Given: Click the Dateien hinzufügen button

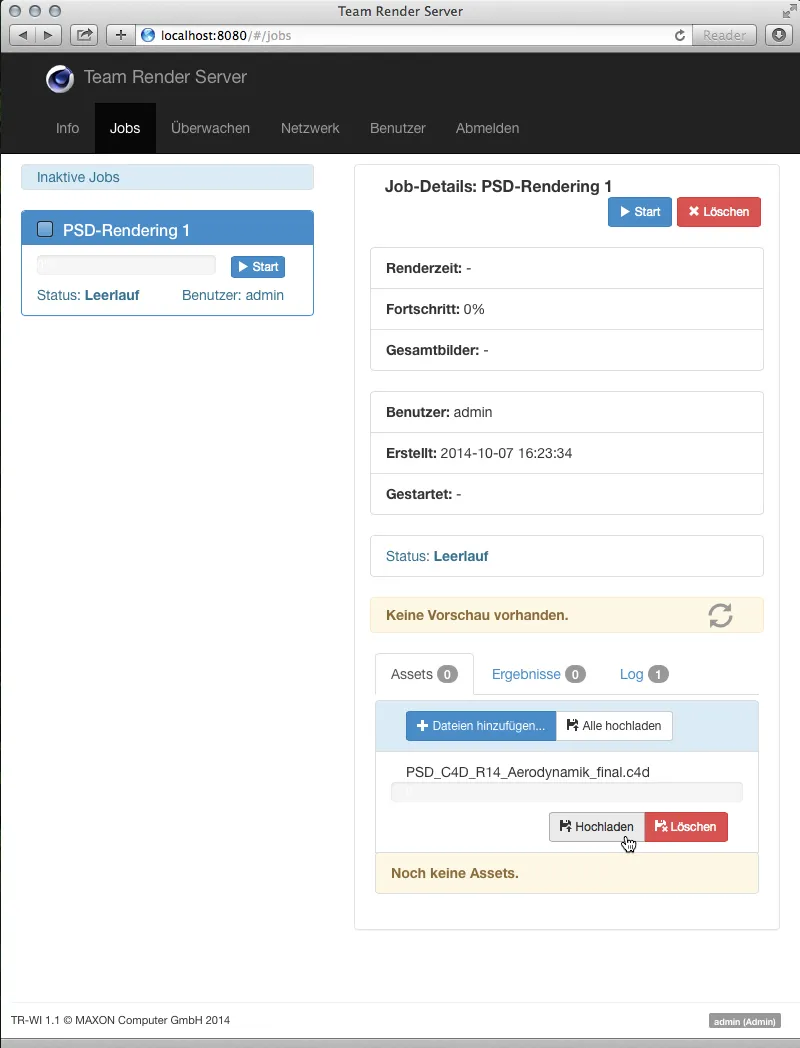Looking at the screenshot, I should point(480,726).
